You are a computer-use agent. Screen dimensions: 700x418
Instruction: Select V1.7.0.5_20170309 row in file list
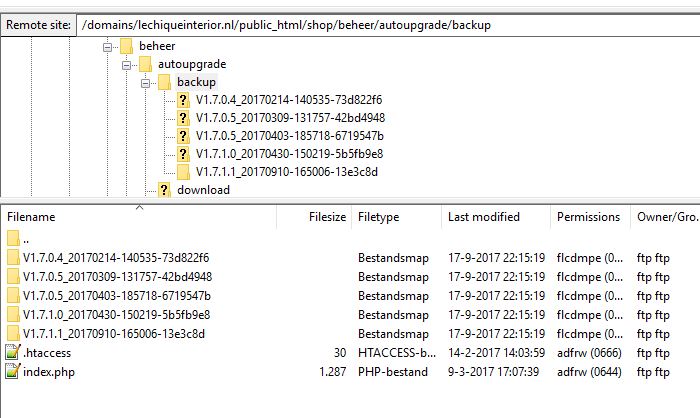(117, 276)
